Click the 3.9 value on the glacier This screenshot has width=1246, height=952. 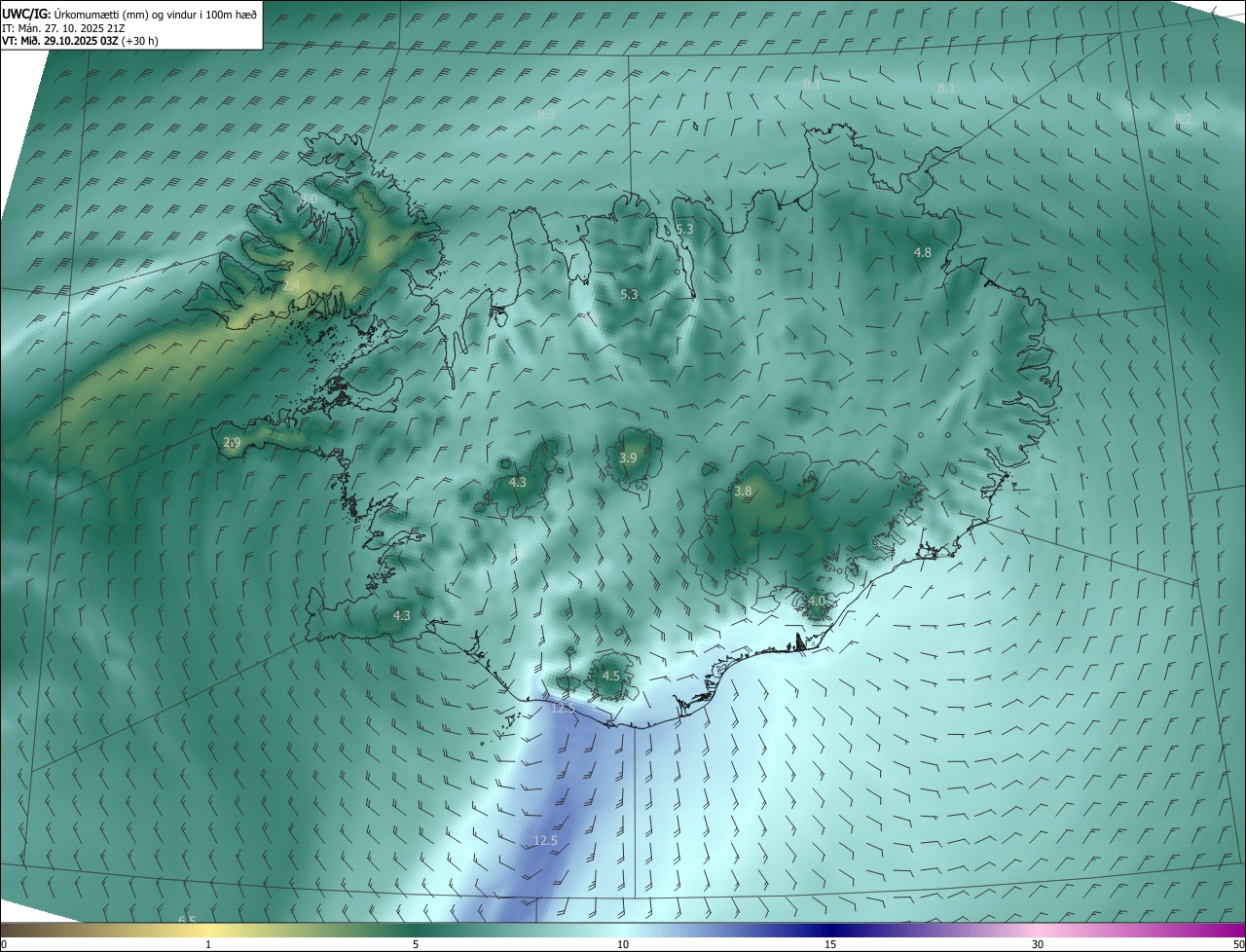628,458
